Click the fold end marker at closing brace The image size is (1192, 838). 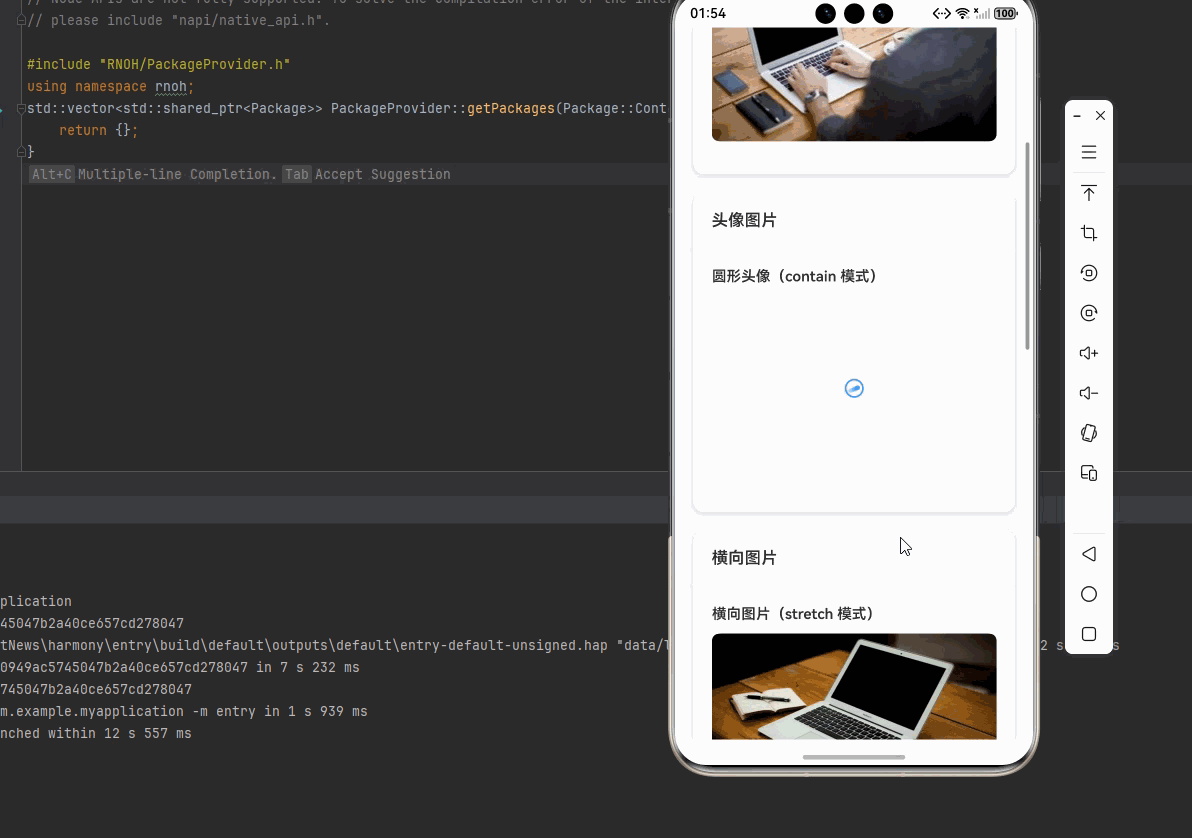point(21,152)
